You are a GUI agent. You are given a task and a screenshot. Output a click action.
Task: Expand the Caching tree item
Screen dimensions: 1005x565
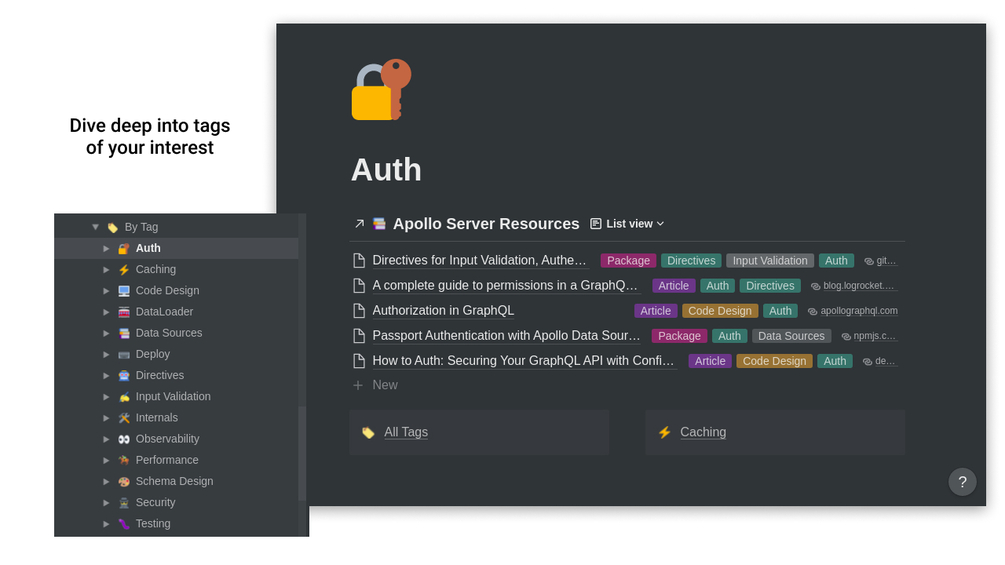106,270
